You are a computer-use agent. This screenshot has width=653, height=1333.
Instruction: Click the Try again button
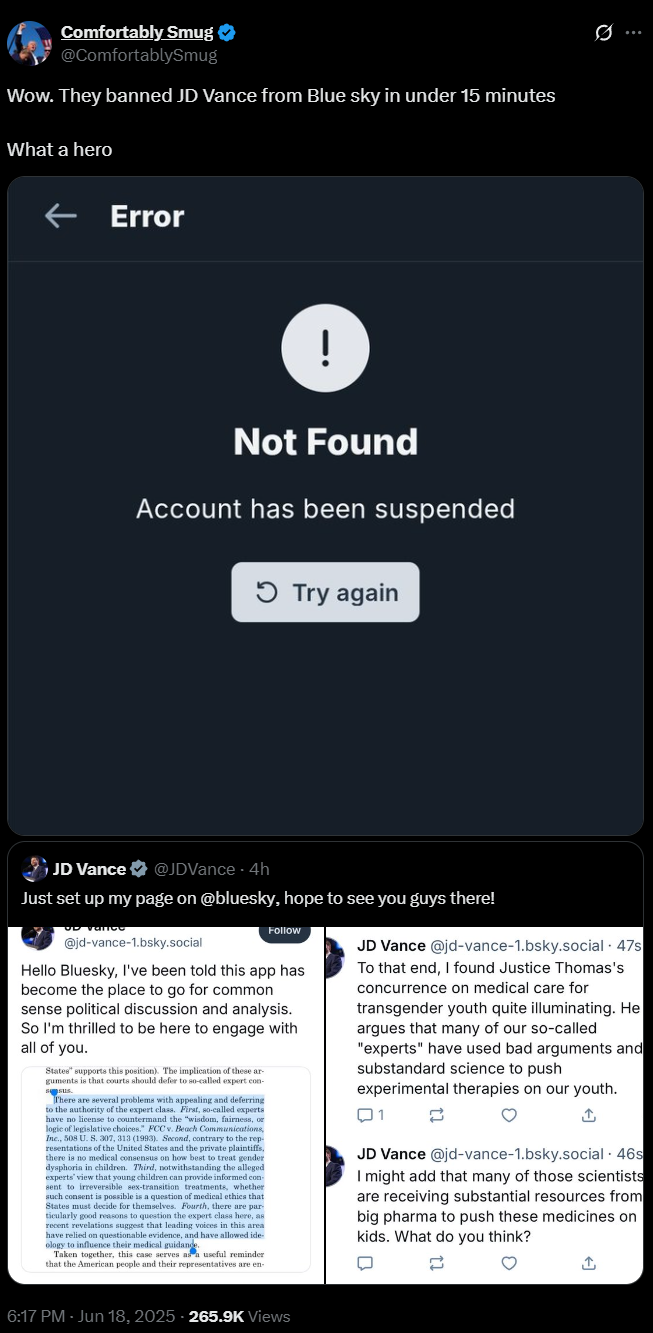(325, 592)
